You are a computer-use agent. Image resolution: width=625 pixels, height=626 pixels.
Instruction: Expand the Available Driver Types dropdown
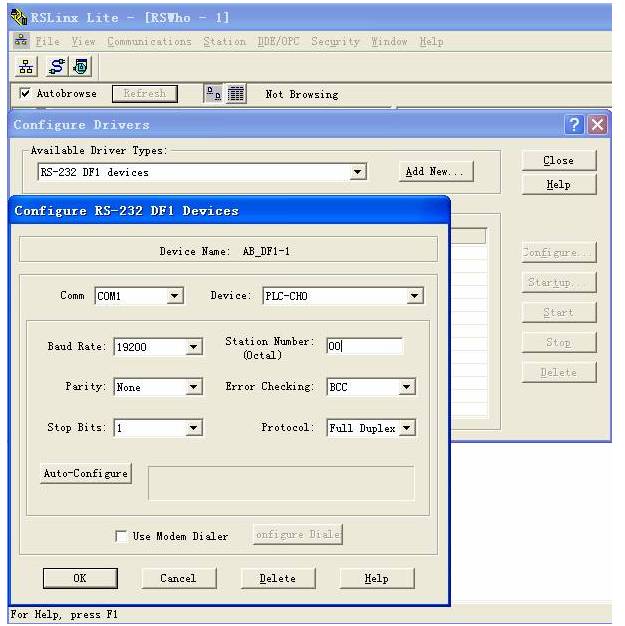[x=357, y=172]
